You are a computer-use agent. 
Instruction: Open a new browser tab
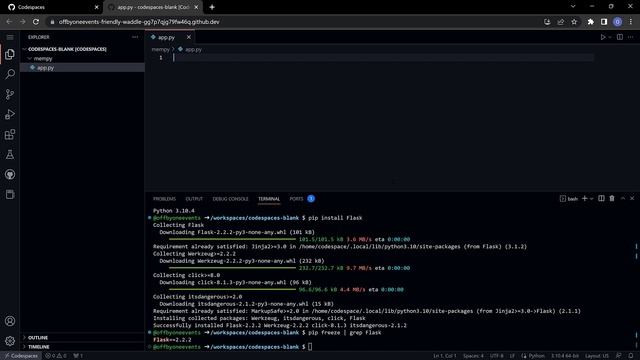coord(212,7)
